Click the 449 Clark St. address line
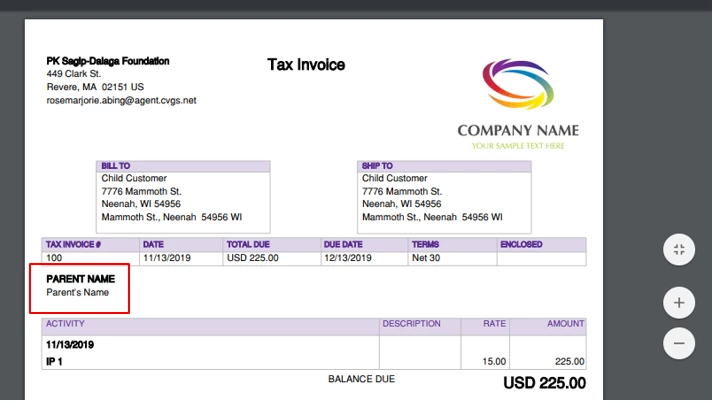 pos(74,74)
